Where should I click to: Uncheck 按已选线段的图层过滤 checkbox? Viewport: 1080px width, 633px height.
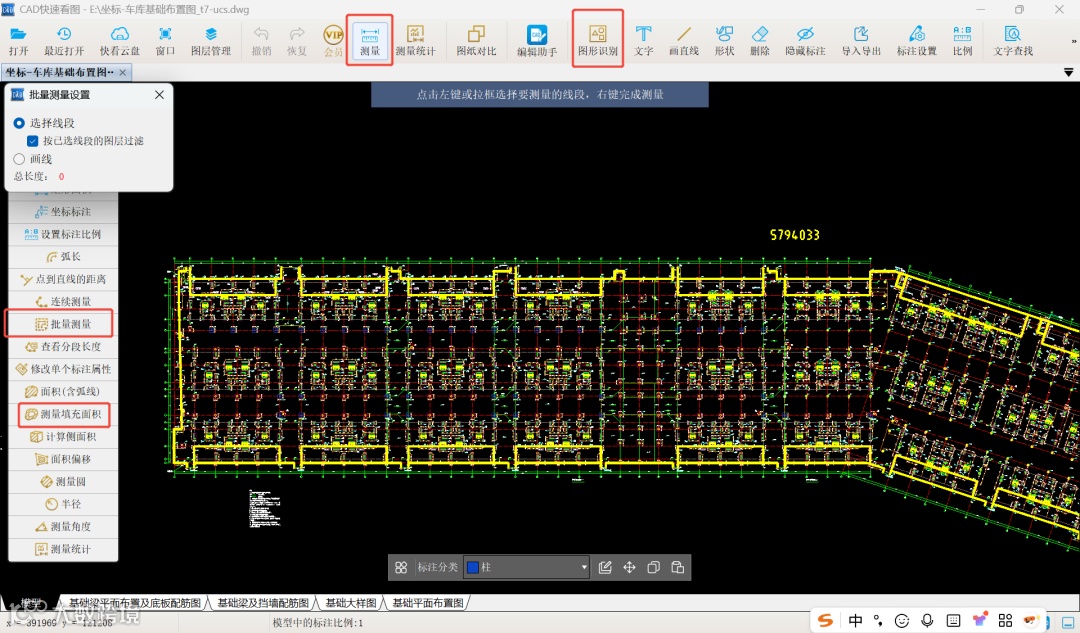pos(33,141)
